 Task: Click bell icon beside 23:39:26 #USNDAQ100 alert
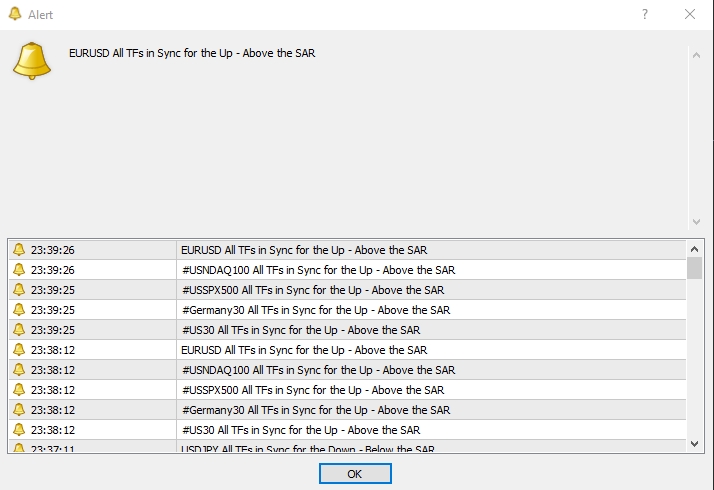(x=19, y=270)
